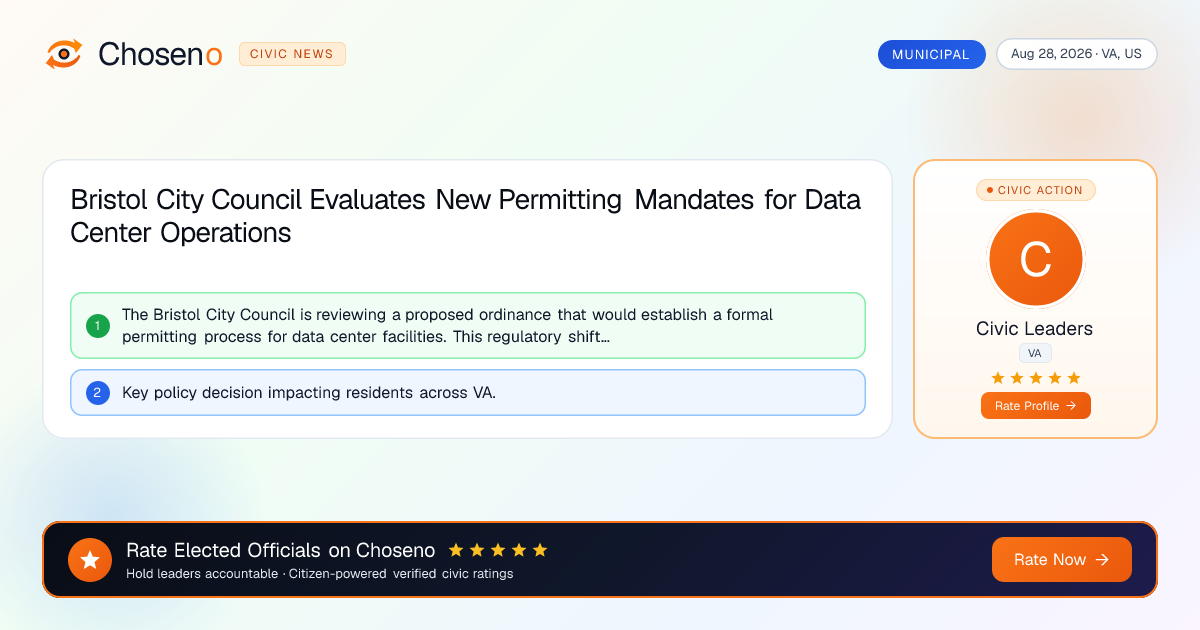The width and height of the screenshot is (1200, 630).
Task: Open the proposed ordinance summary item
Action: click(467, 325)
